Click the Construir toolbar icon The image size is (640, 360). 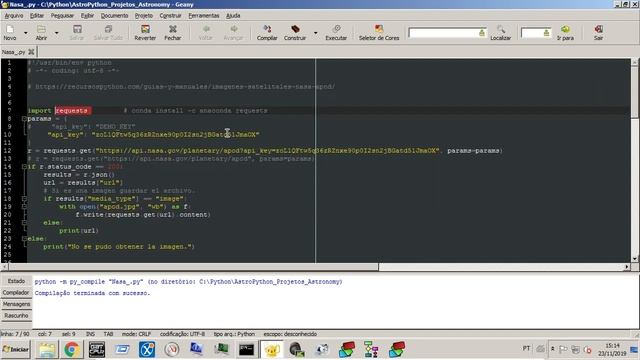pos(295,32)
